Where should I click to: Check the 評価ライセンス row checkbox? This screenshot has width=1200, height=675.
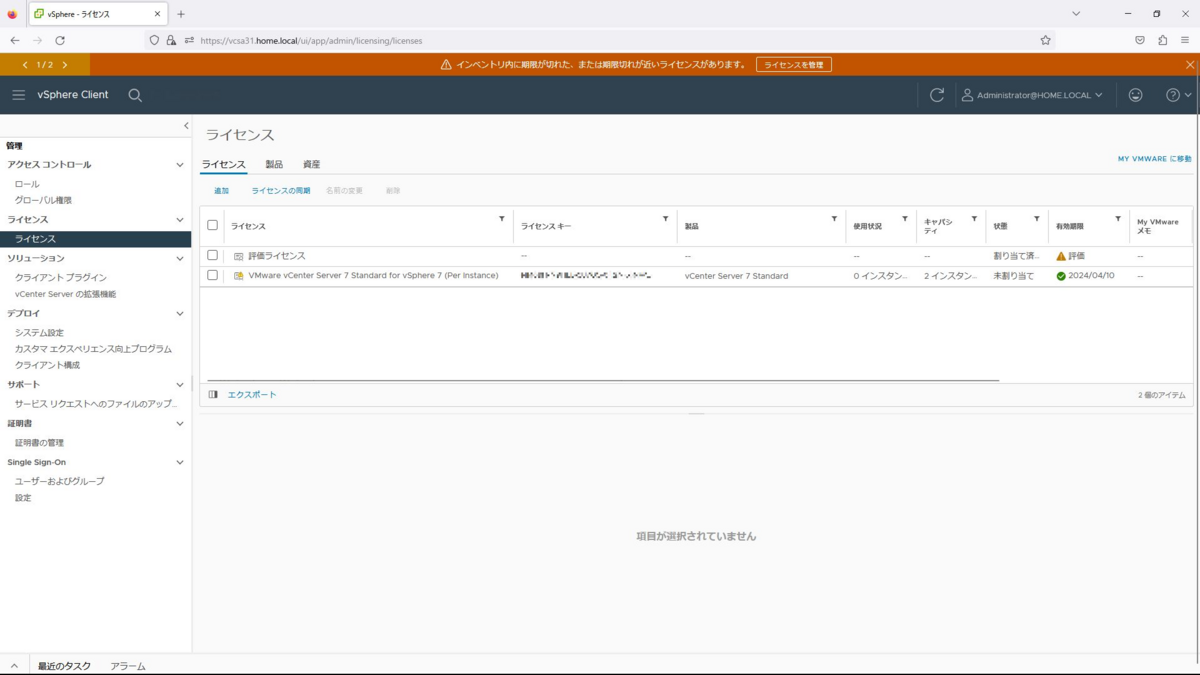coord(212,255)
